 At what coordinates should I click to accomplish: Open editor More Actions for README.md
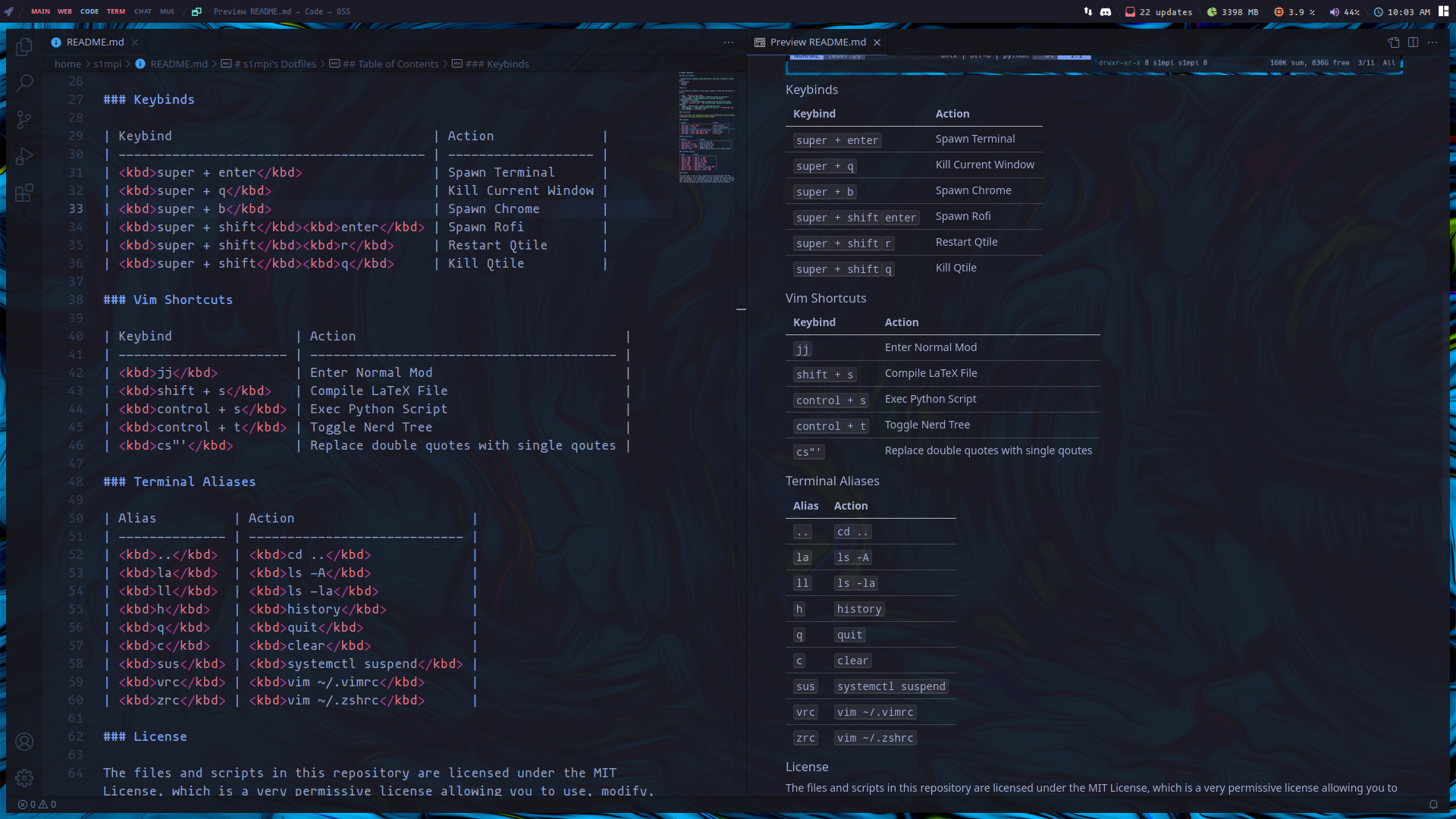728,42
